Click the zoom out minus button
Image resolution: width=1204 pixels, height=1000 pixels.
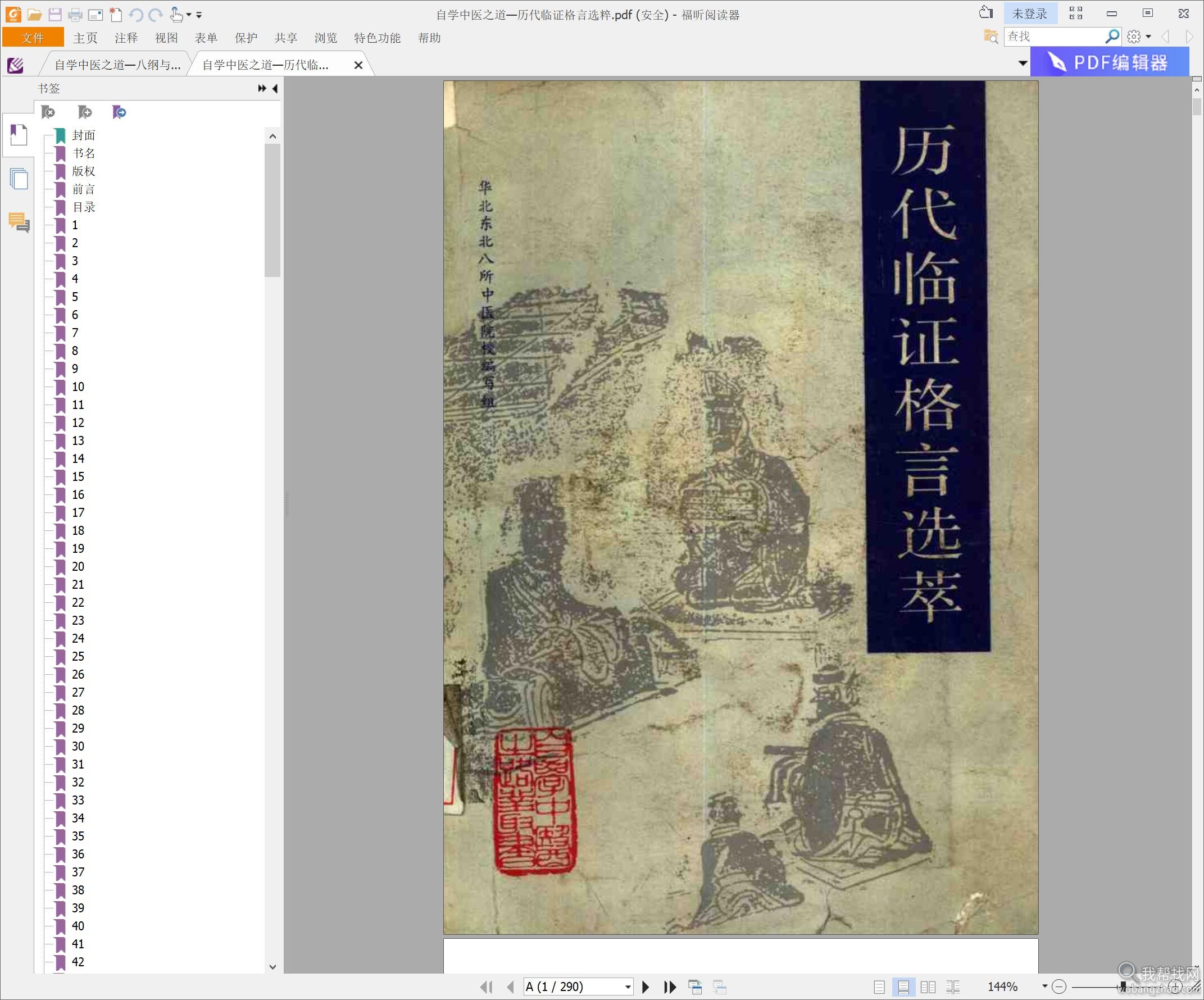coord(1059,987)
